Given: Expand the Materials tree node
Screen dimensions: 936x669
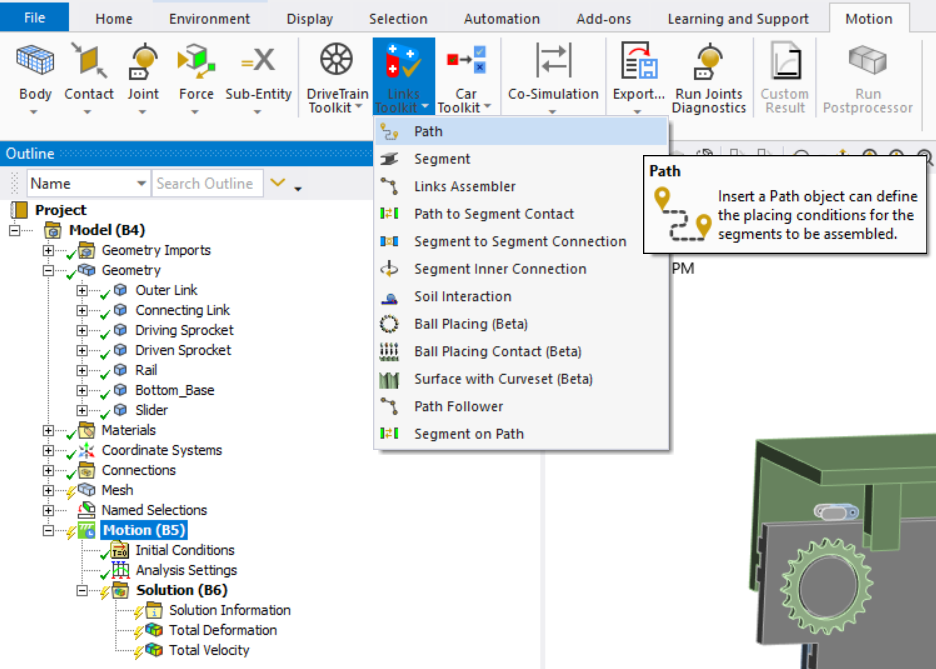Looking at the screenshot, I should pyautogui.click(x=48, y=430).
